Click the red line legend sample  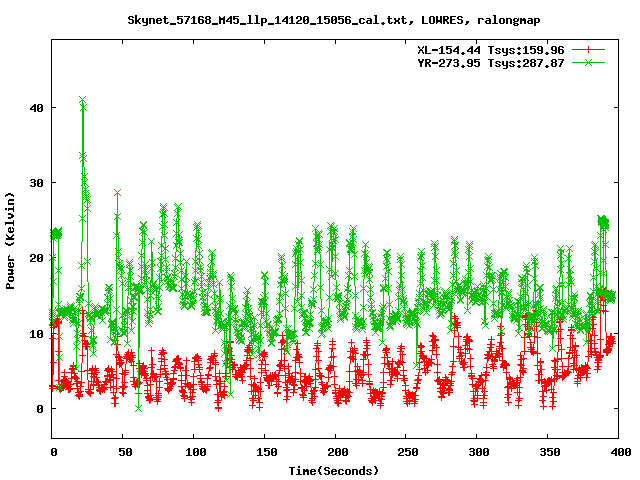click(x=588, y=50)
